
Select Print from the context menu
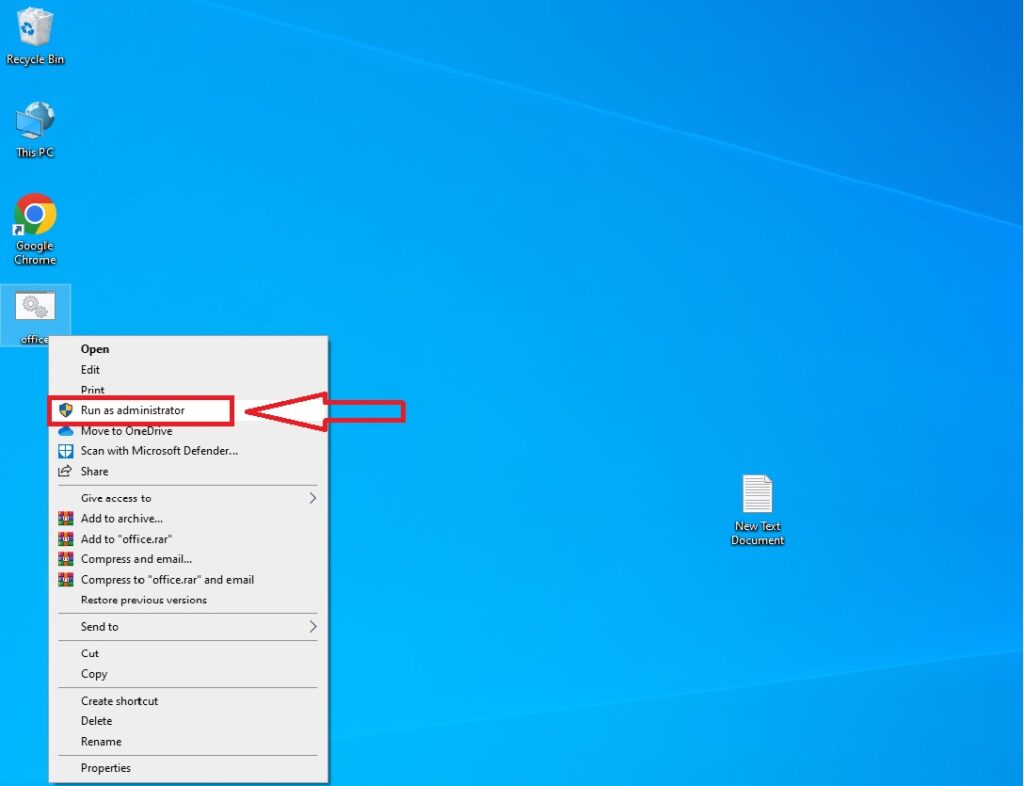[188, 390]
